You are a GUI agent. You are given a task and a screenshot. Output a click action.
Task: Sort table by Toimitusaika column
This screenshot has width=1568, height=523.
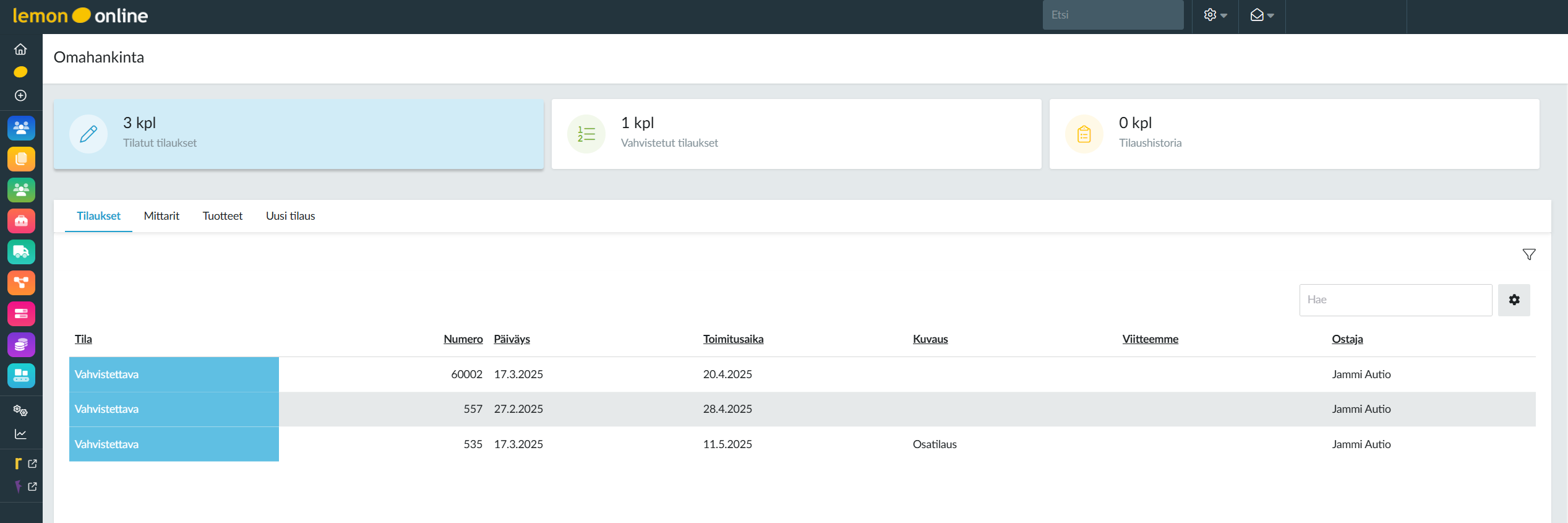(x=733, y=339)
